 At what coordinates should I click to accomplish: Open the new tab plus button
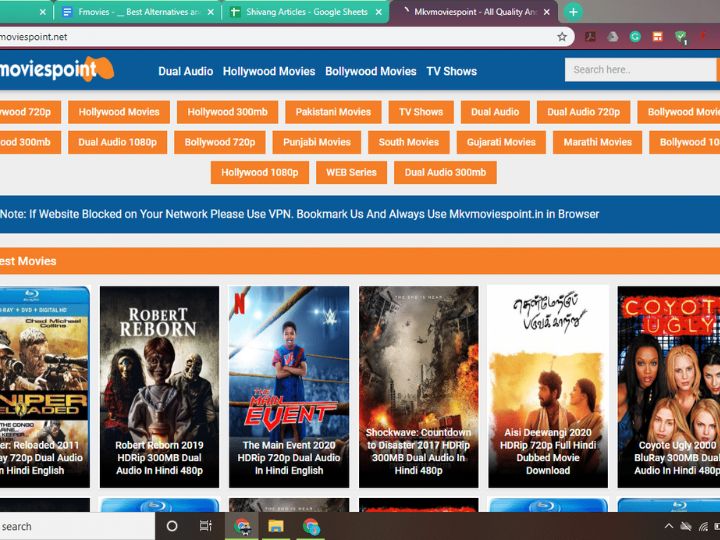(573, 12)
